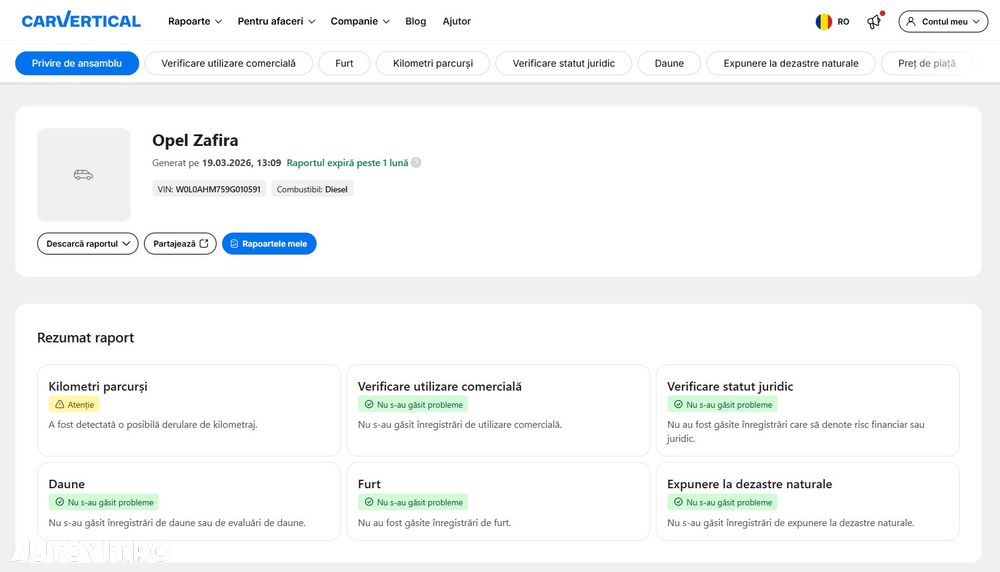Switch to the Kilometri parcurși tab
This screenshot has height=572, width=1000.
[433, 63]
